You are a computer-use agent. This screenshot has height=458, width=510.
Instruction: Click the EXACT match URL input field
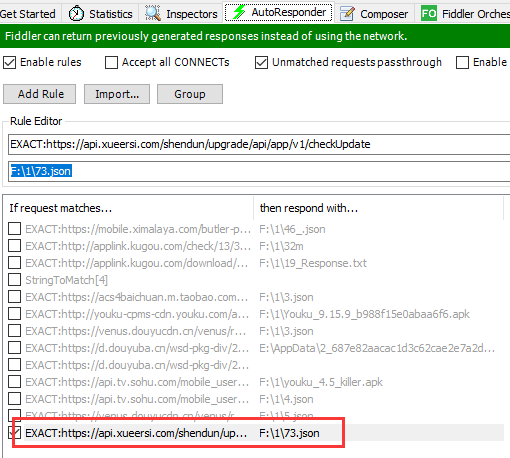pos(259,144)
